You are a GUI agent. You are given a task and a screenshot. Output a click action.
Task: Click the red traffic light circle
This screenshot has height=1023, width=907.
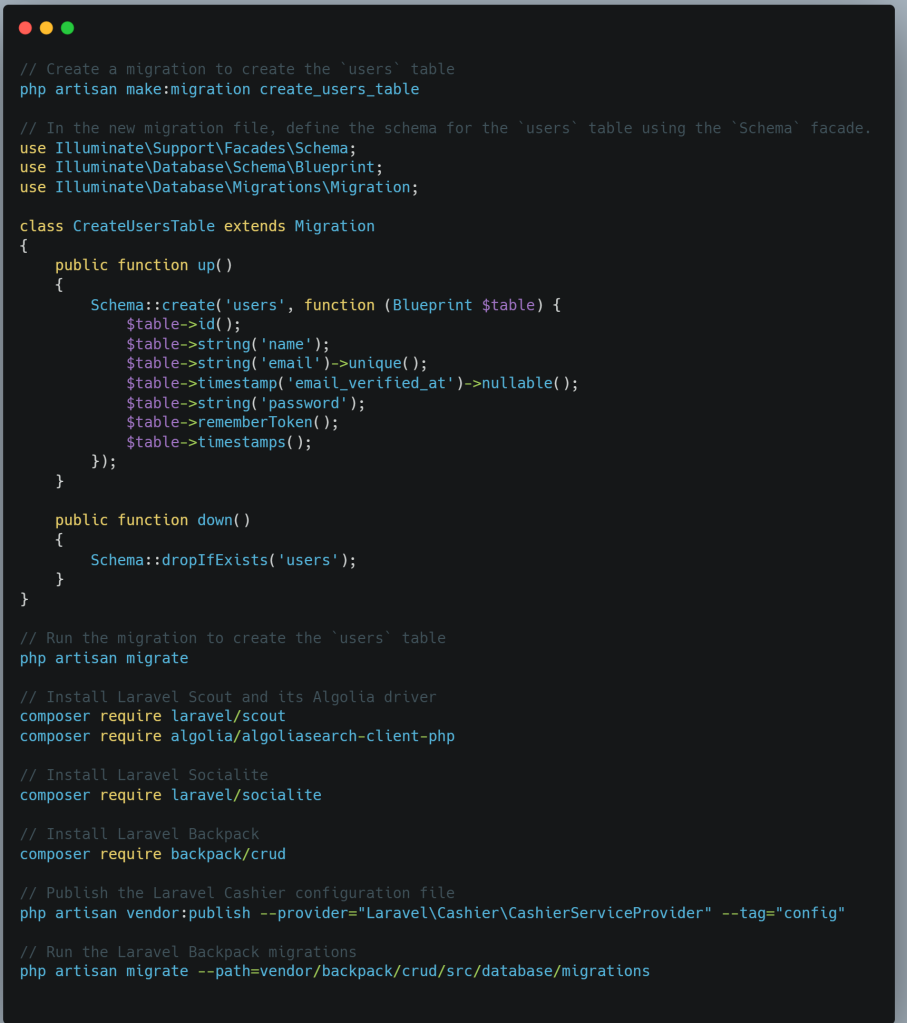pyautogui.click(x=25, y=28)
